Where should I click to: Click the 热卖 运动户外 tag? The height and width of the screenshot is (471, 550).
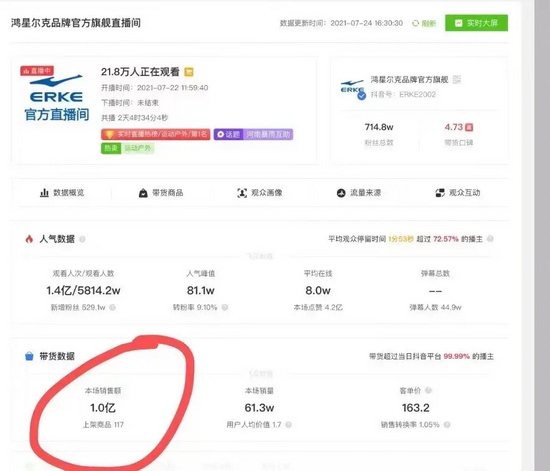pos(128,148)
